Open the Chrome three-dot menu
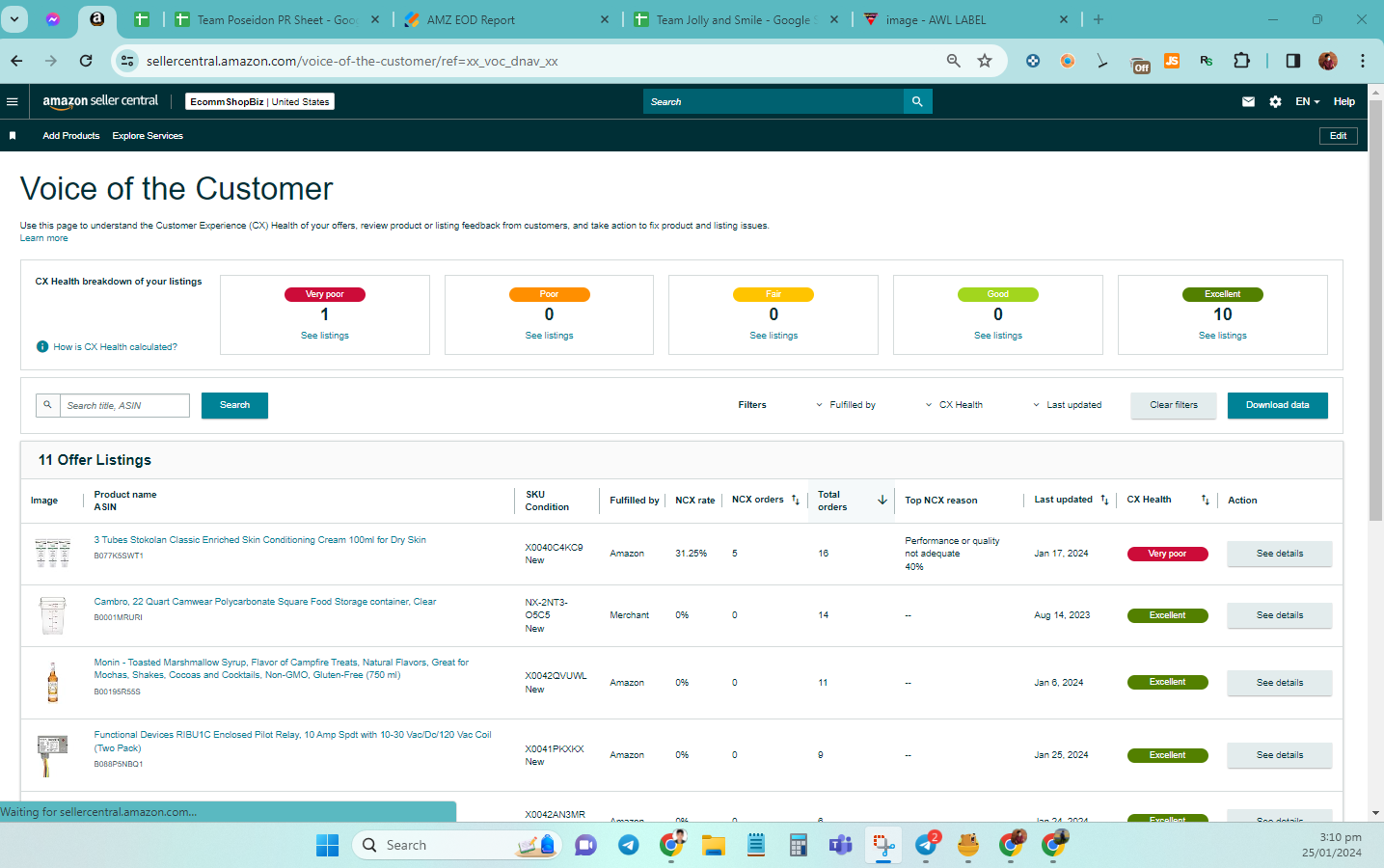Viewport: 1384px width, 868px height. [x=1363, y=61]
